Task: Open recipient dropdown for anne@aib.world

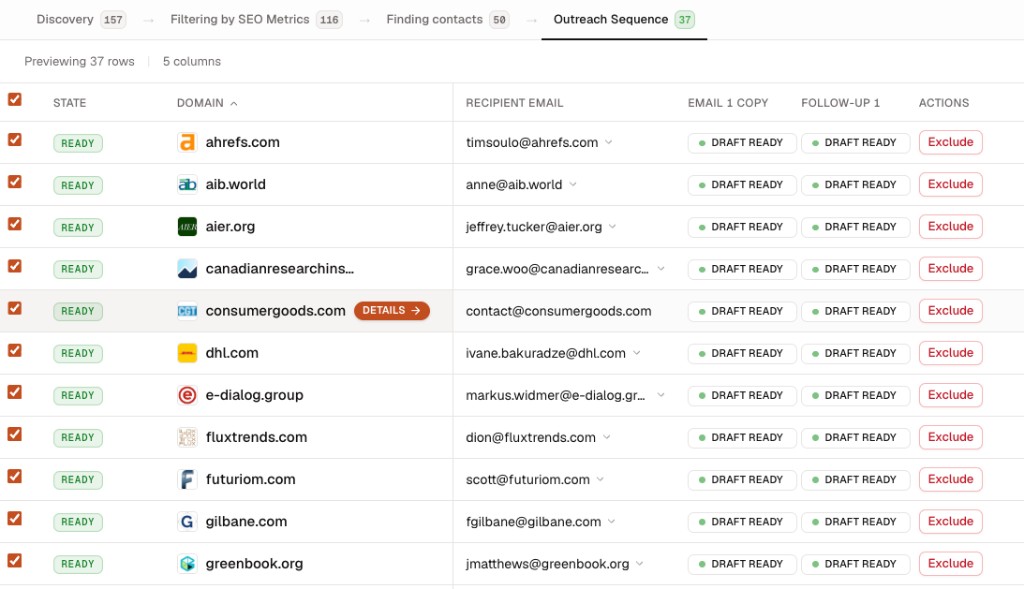Action: pos(573,185)
